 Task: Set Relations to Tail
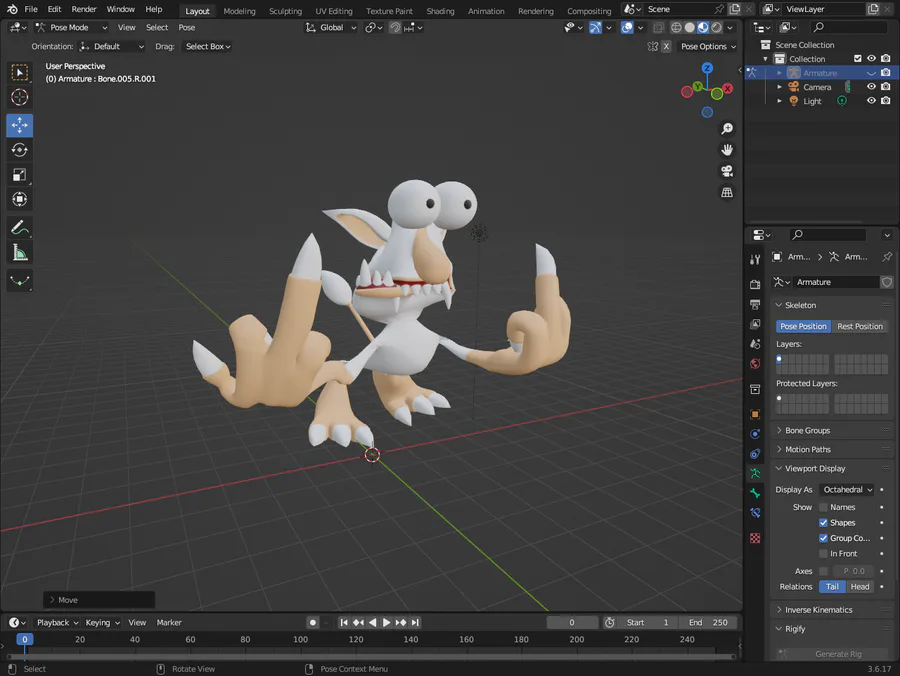[x=832, y=586]
